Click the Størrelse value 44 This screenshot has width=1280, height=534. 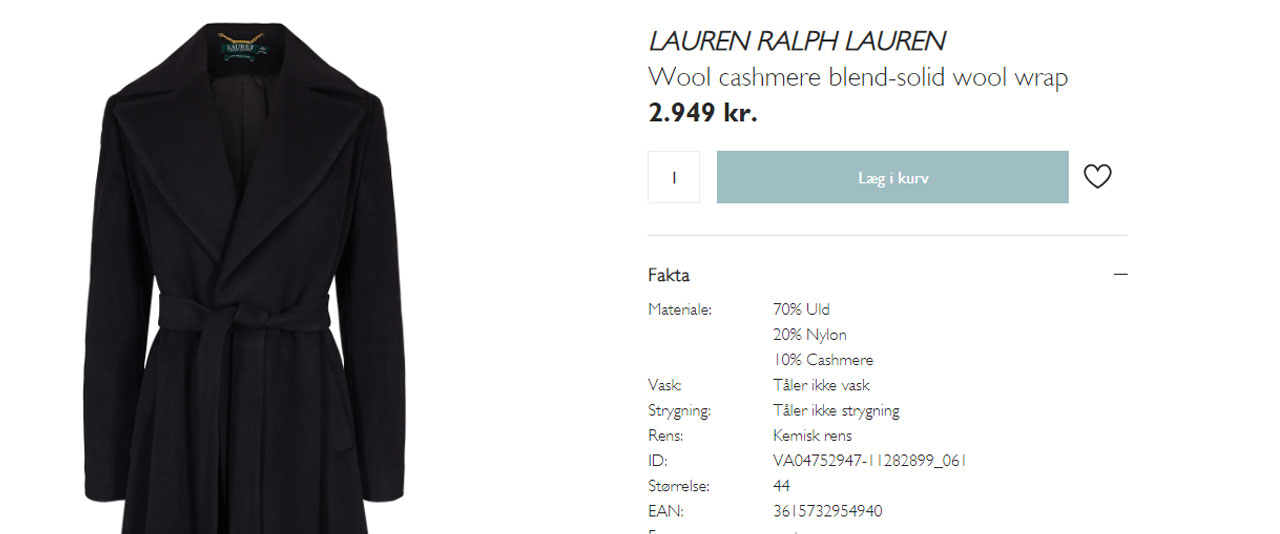pyautogui.click(x=781, y=486)
